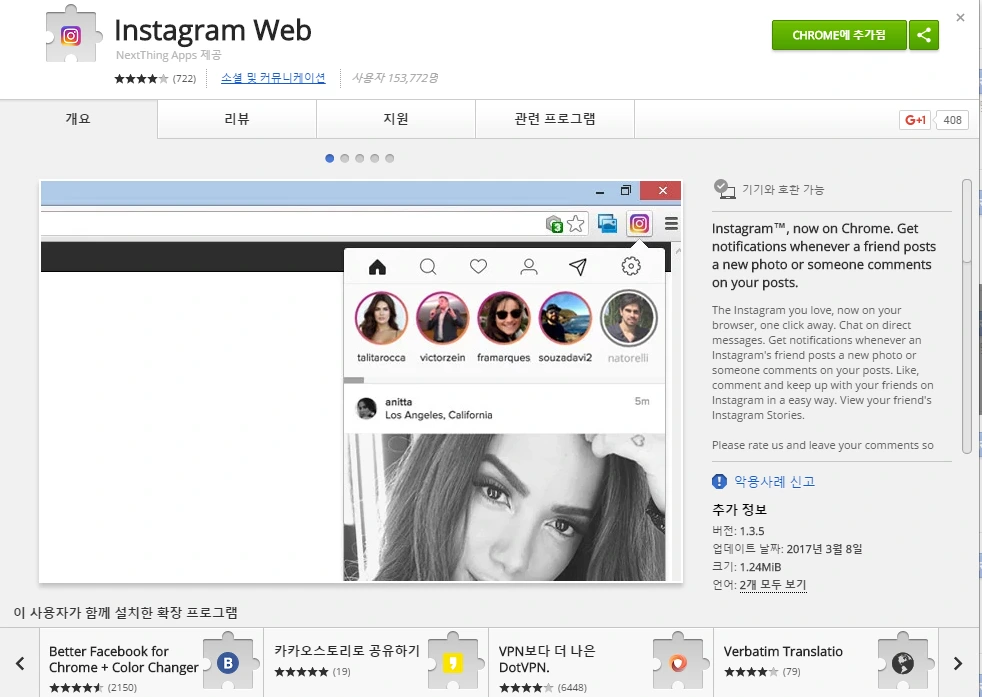Screen dimensions: 982x697
Task: Open natorelli story thumbnail
Action: pos(628,318)
